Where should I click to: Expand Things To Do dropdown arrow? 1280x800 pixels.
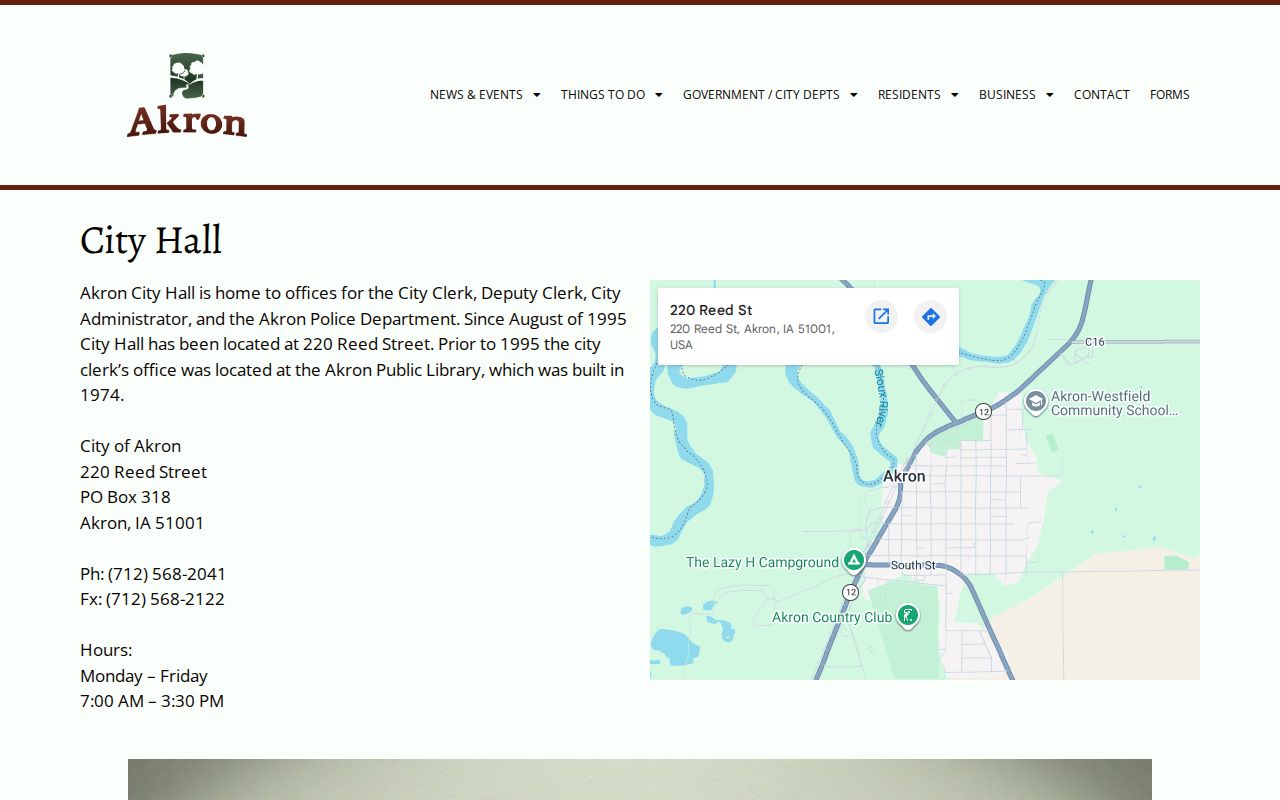pyautogui.click(x=658, y=95)
